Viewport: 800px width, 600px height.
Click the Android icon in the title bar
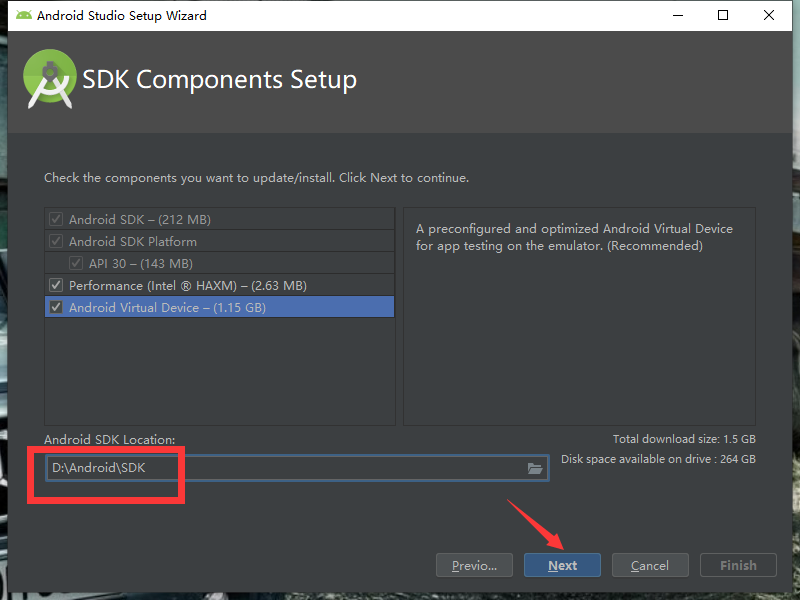tap(28, 15)
